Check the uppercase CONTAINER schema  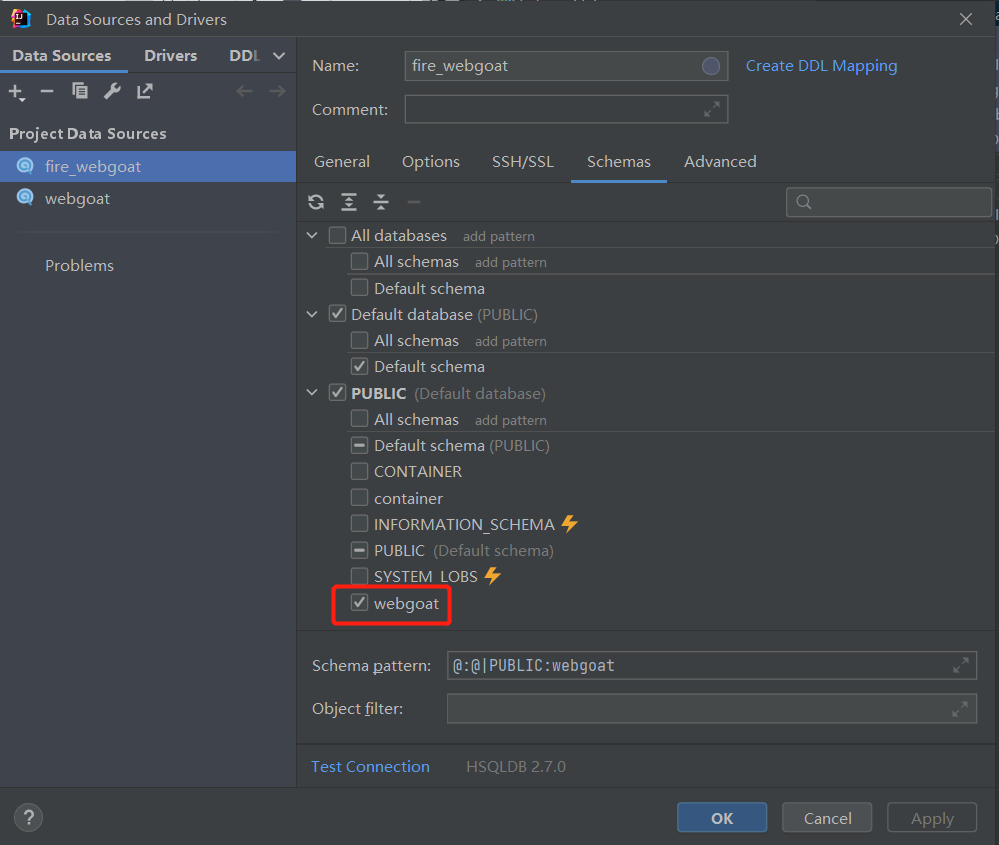coord(359,471)
